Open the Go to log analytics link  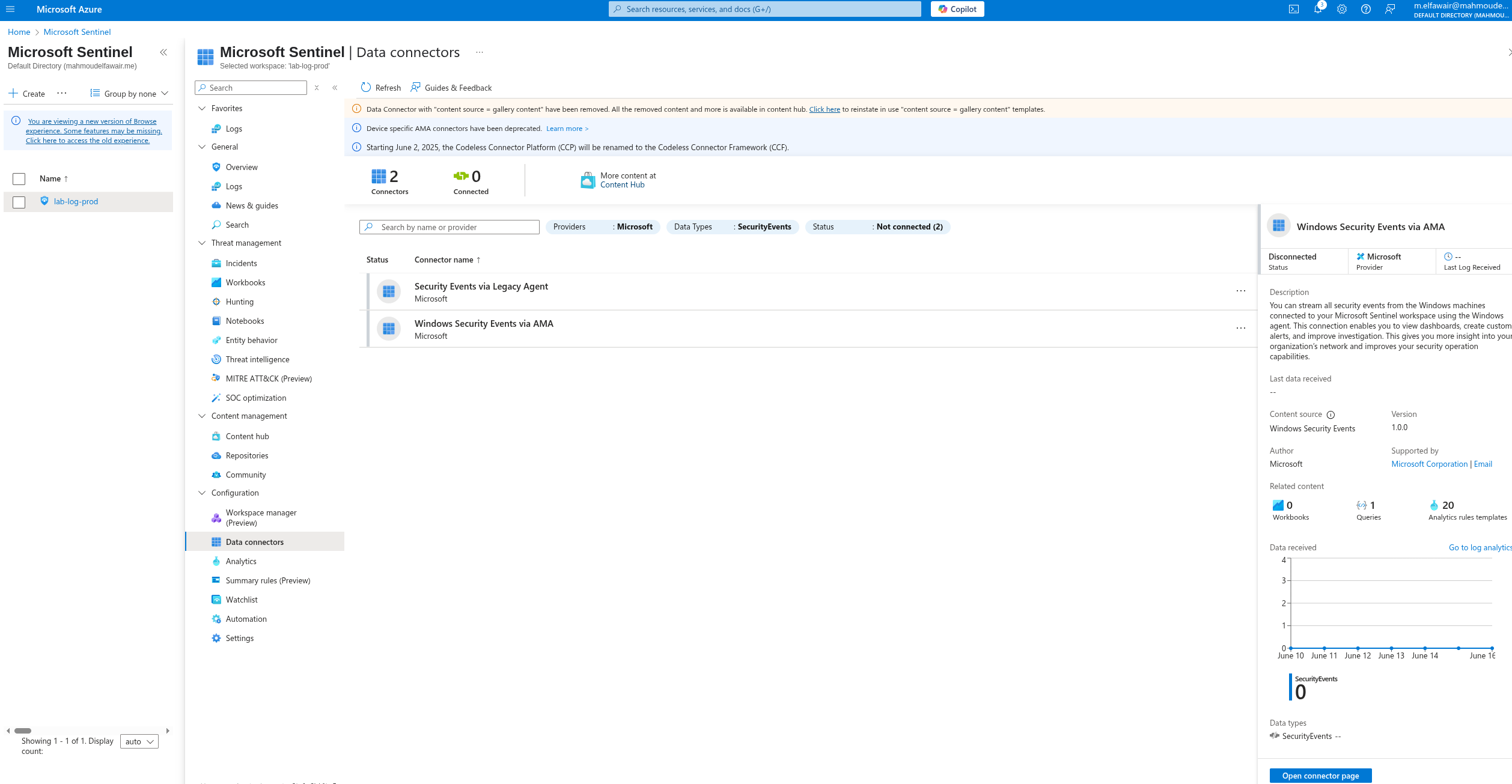(1480, 547)
